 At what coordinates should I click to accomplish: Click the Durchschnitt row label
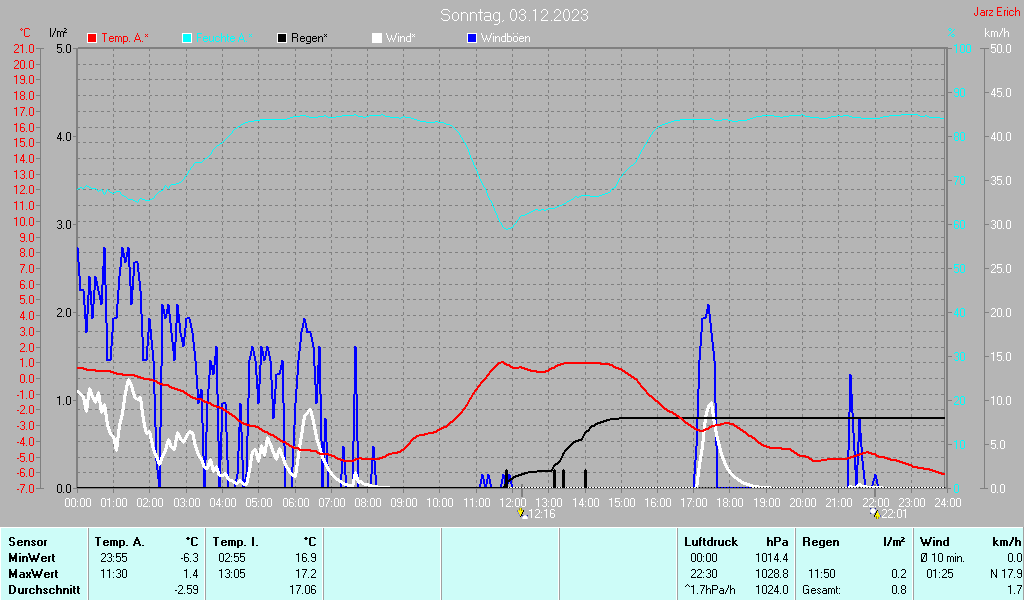tap(44, 590)
